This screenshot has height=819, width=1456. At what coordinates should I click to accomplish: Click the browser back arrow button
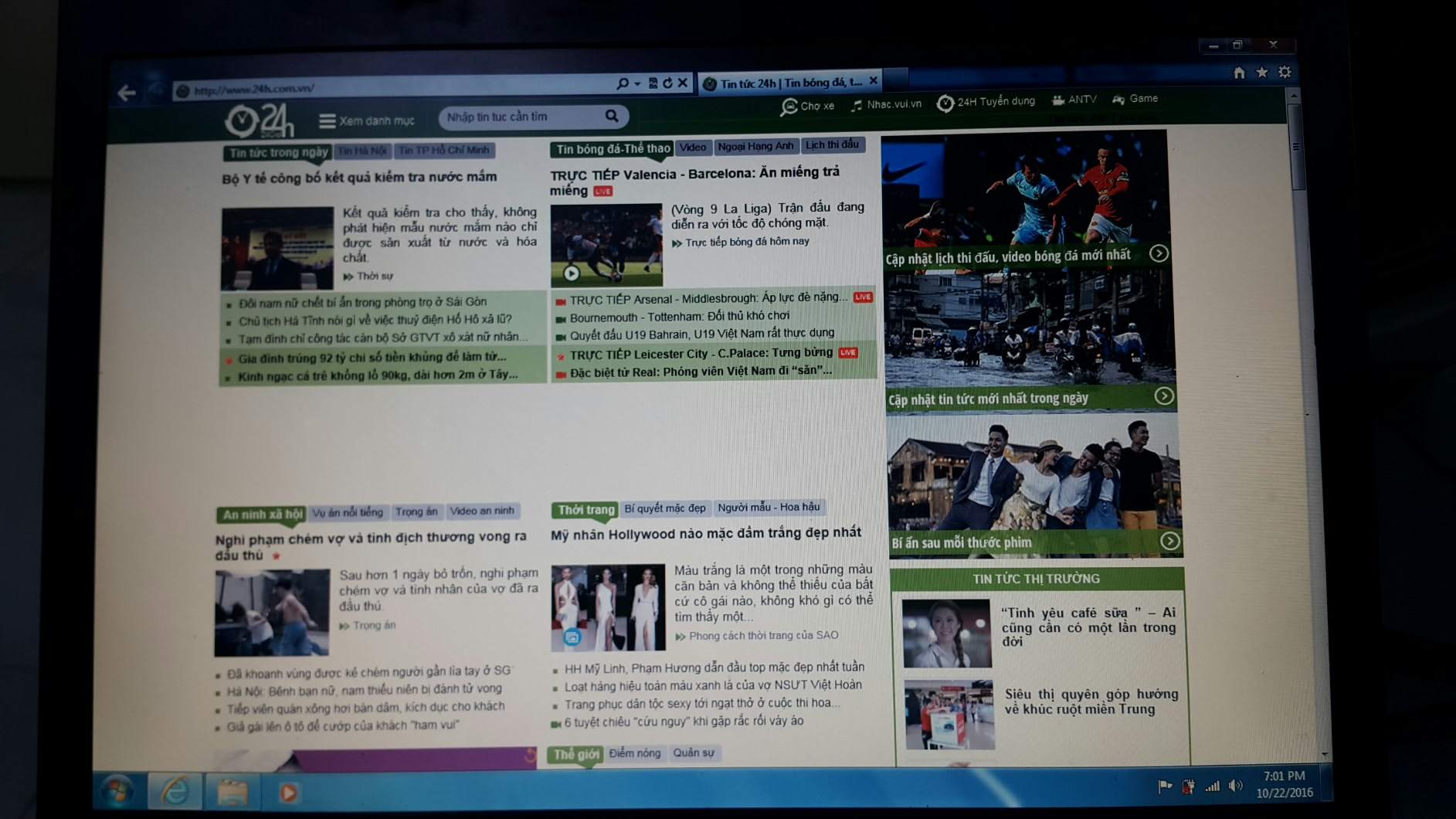click(127, 93)
